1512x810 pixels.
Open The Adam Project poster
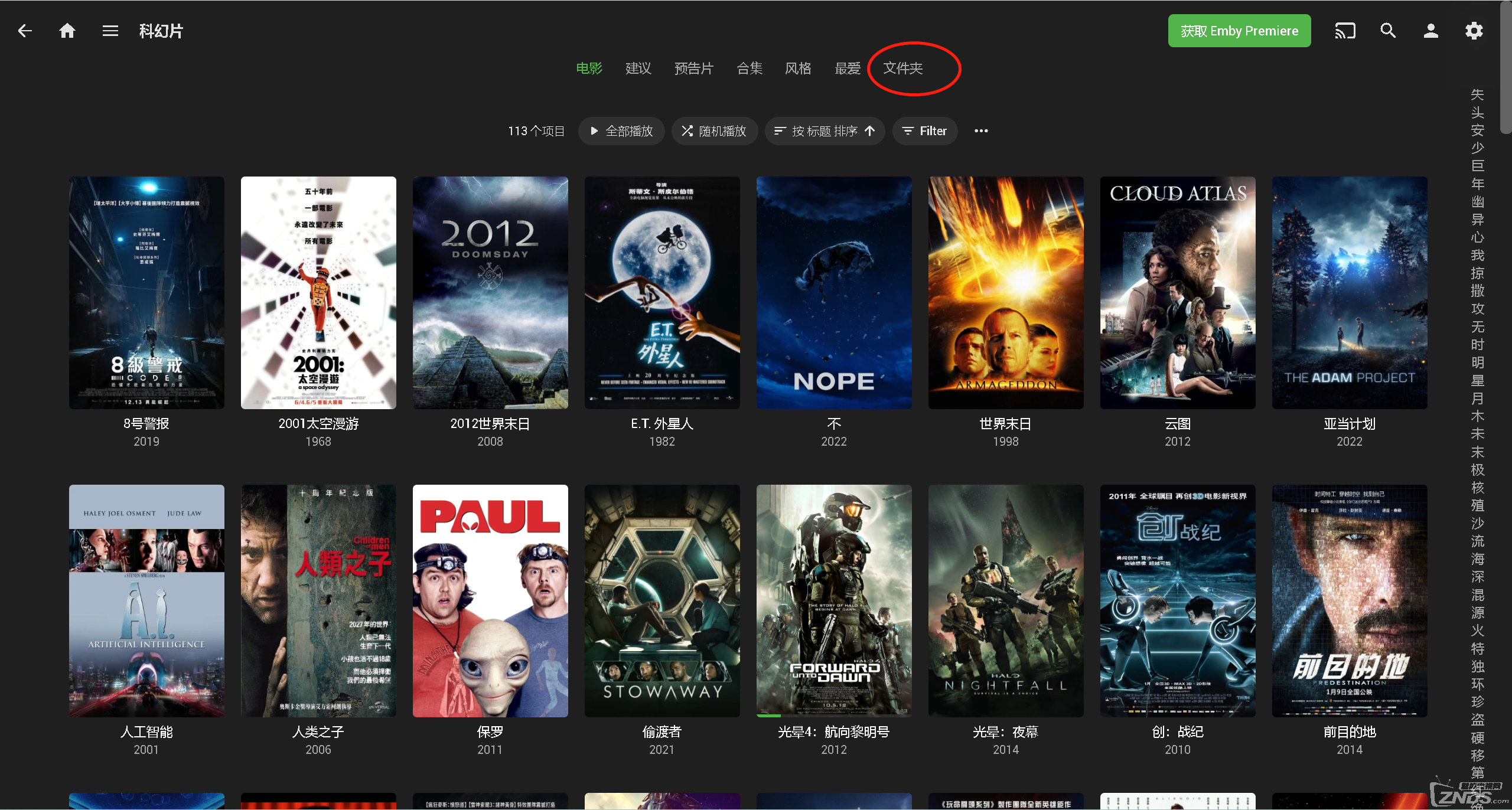[x=1350, y=293]
